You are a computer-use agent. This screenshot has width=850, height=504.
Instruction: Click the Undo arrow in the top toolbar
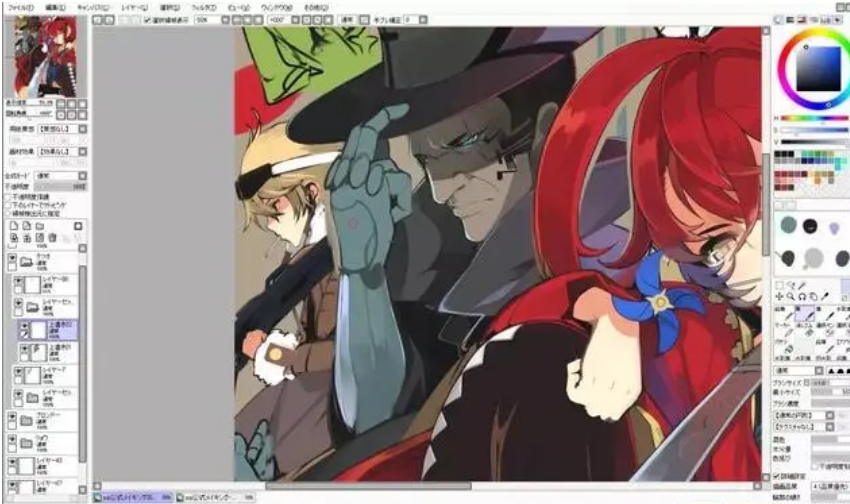click(97, 20)
